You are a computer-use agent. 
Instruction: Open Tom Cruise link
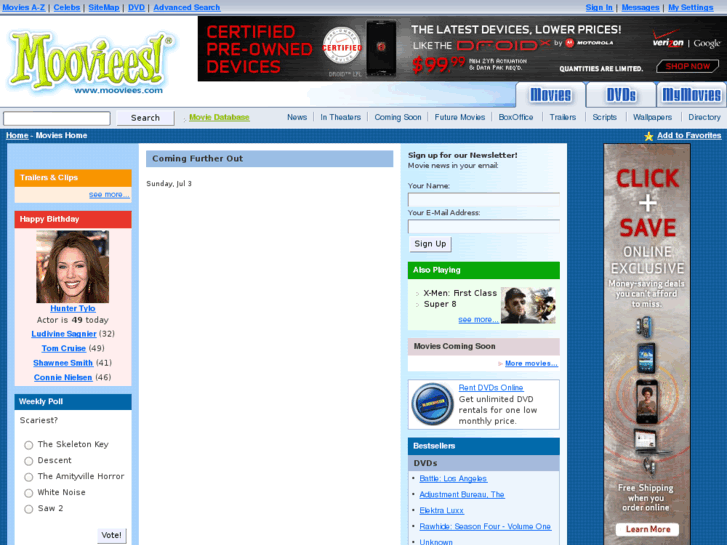pos(64,348)
